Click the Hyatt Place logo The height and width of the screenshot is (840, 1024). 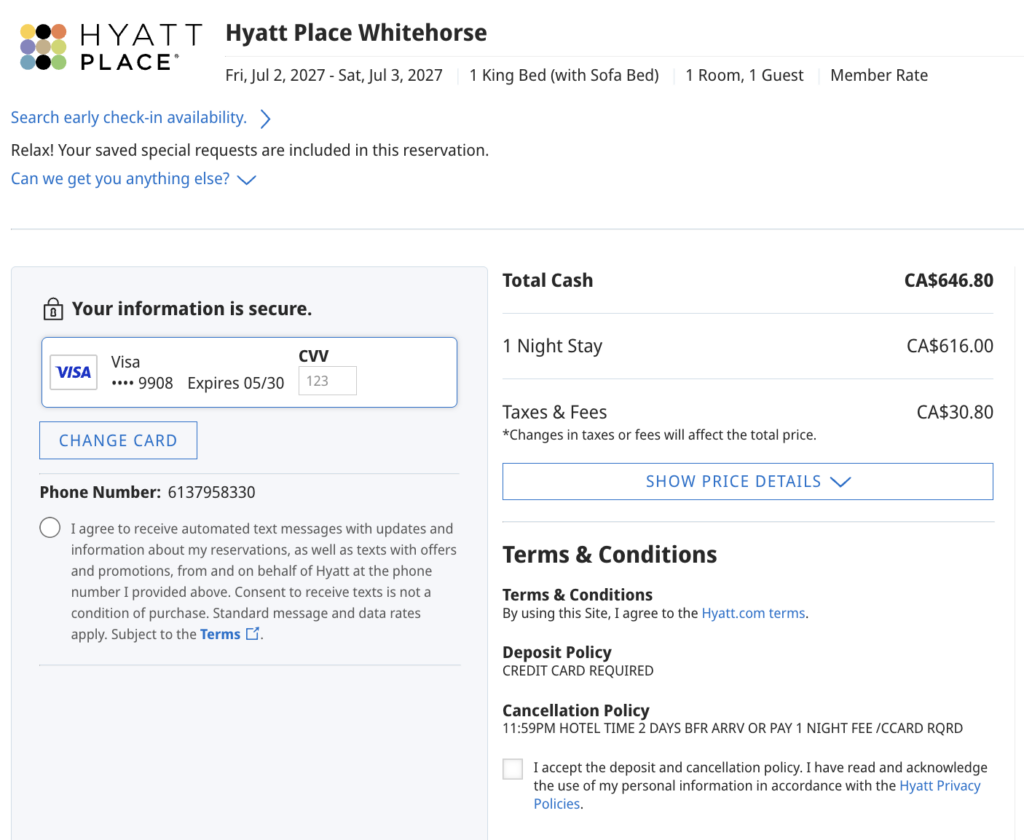pyautogui.click(x=110, y=46)
